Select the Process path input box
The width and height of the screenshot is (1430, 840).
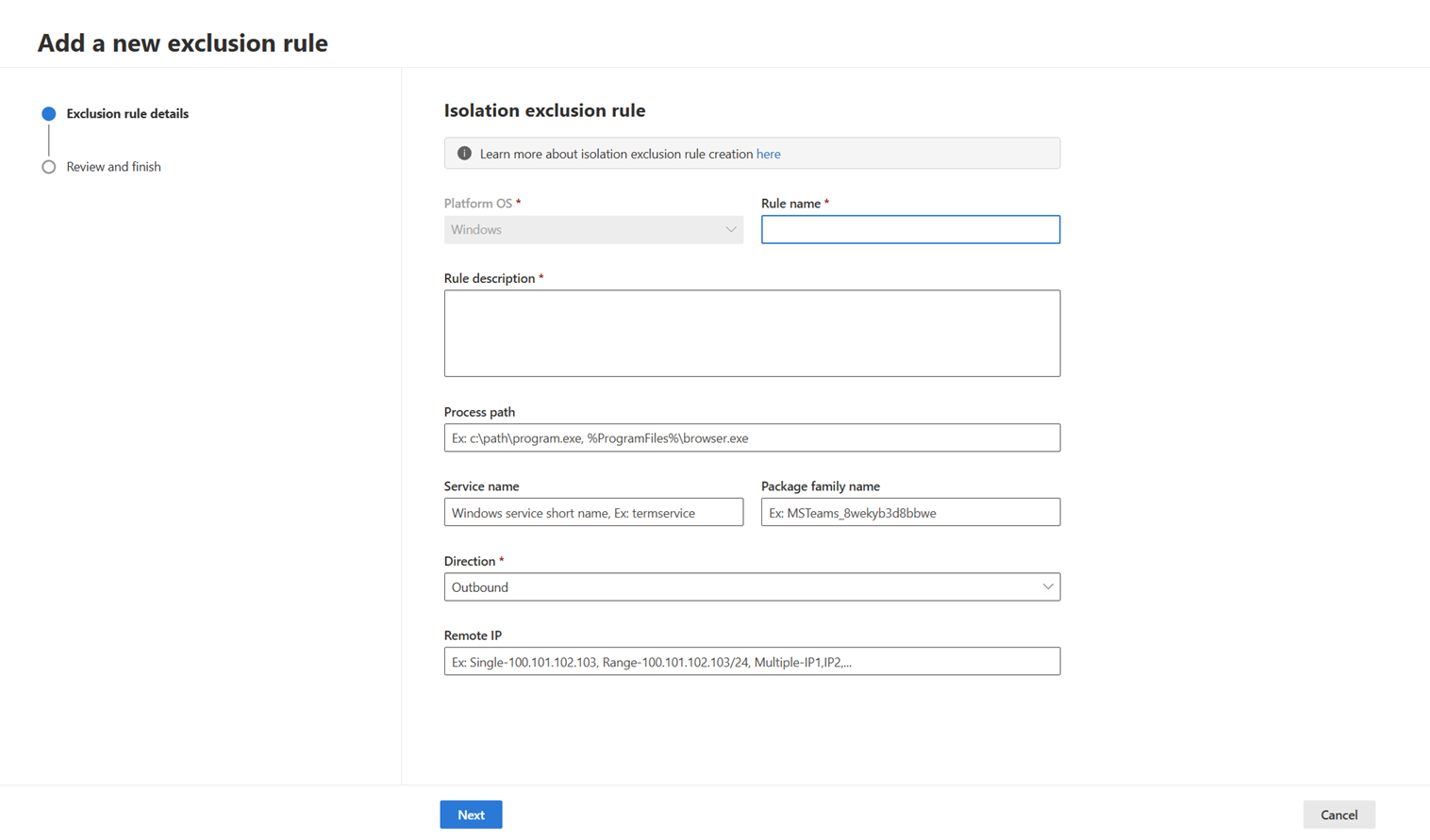point(752,438)
